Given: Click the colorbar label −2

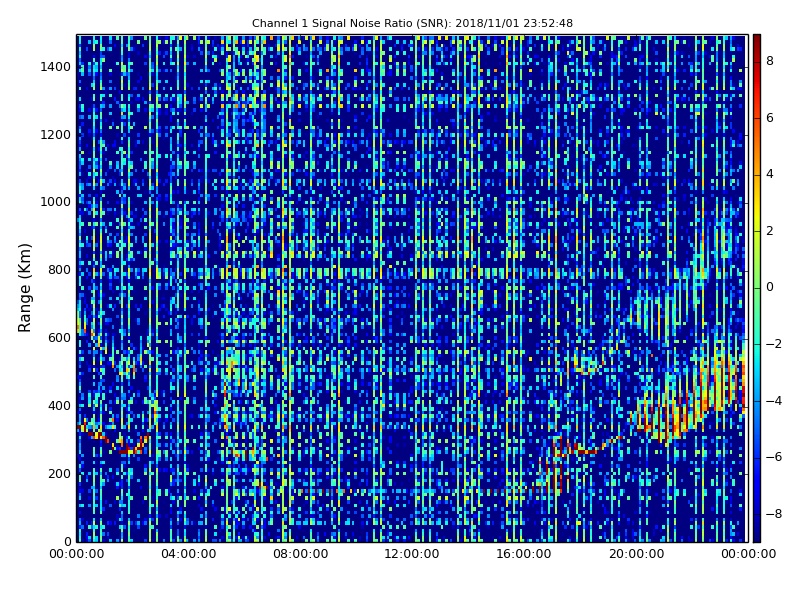Looking at the screenshot, I should click(x=773, y=344).
